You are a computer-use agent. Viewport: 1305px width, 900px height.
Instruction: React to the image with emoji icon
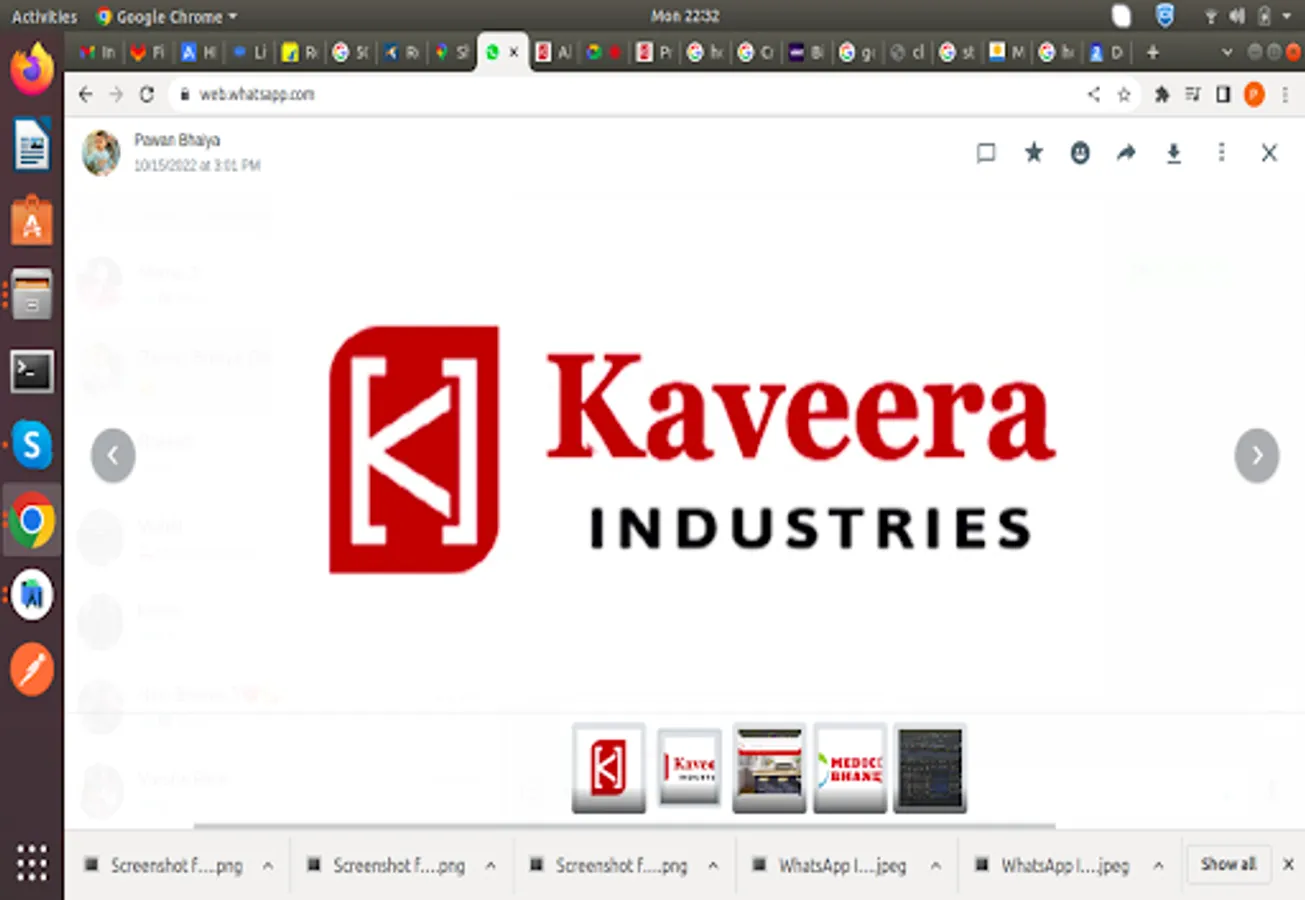pos(1080,152)
